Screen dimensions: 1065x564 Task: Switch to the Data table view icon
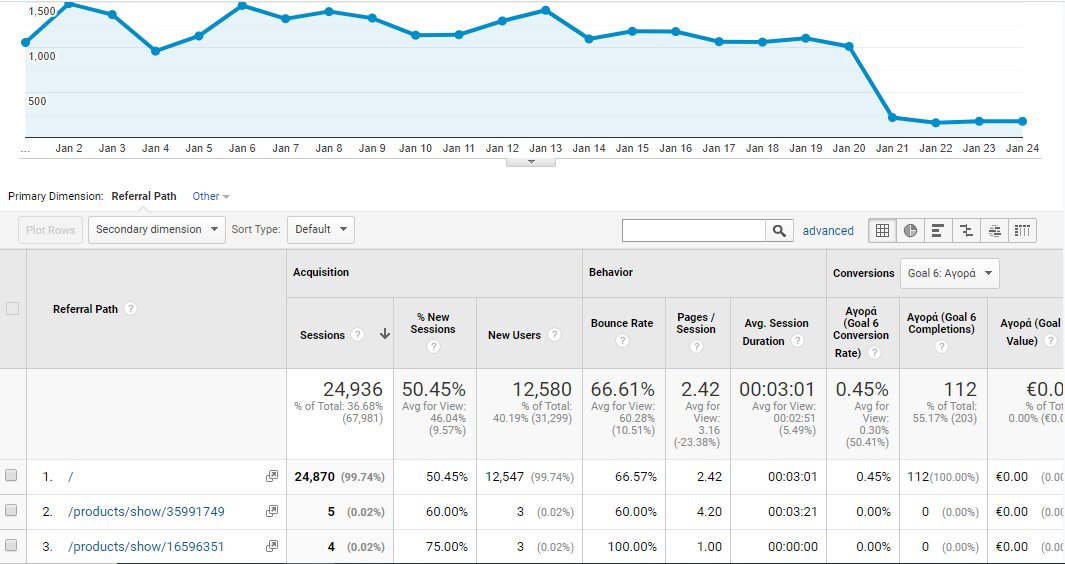[882, 230]
